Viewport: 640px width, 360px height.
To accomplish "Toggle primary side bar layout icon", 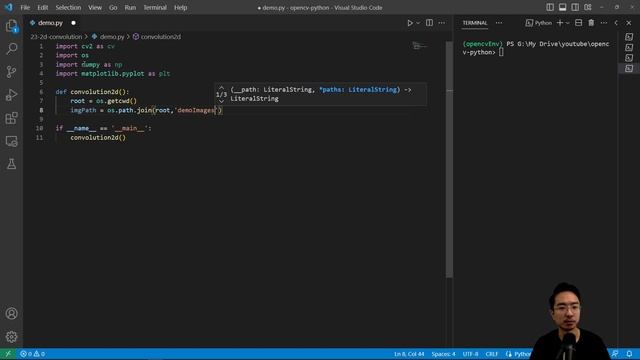I will 550,7.
